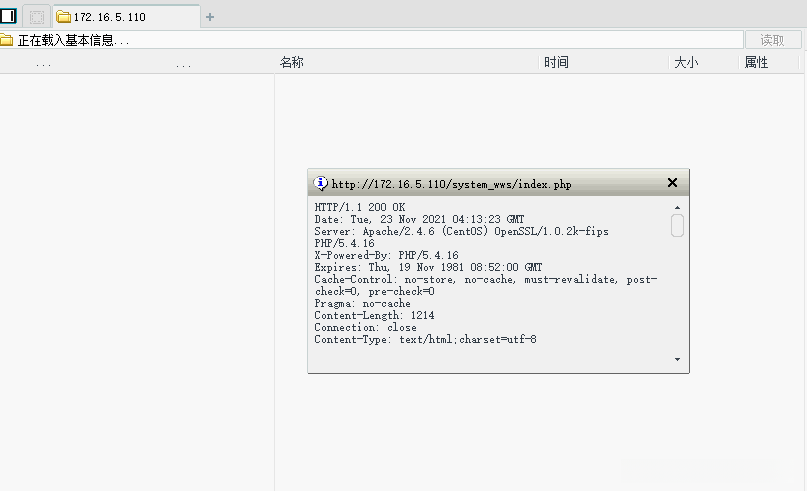
Task: Click the dotted-square tab icon
Action: (x=37, y=17)
